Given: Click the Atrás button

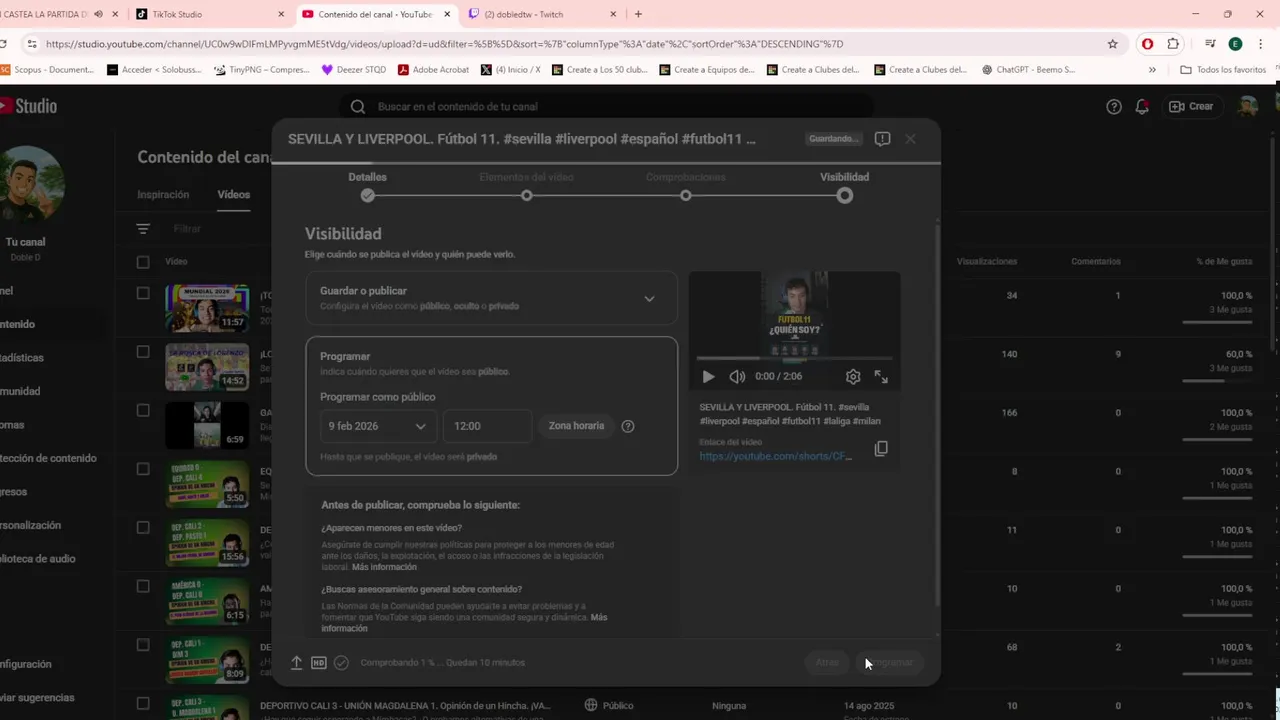Looking at the screenshot, I should [x=827, y=663].
